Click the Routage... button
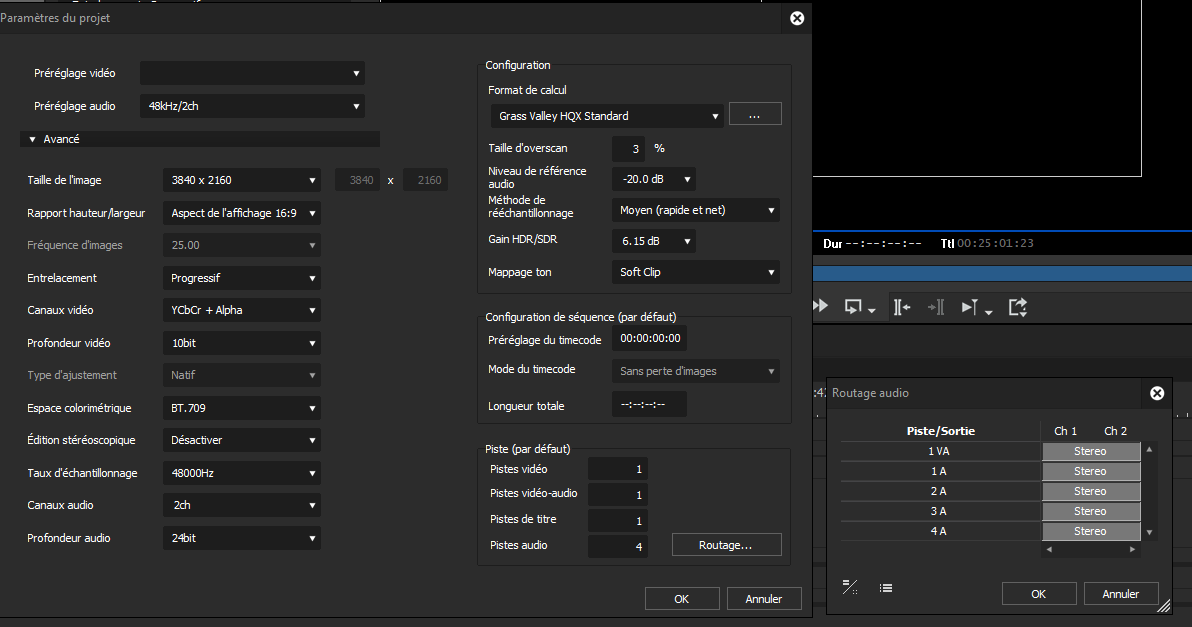Image resolution: width=1192 pixels, height=627 pixels. 725,546
